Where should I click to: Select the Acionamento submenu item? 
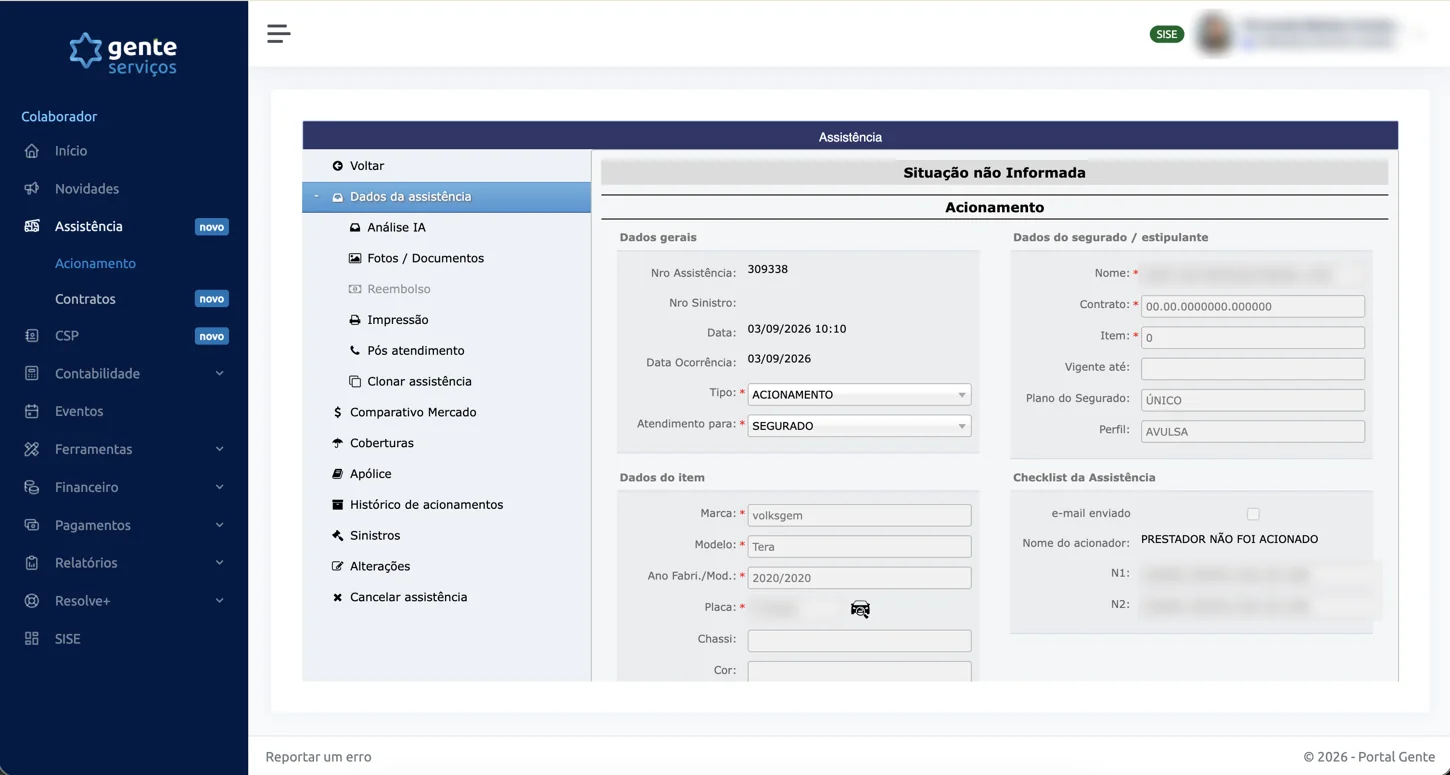coord(95,264)
